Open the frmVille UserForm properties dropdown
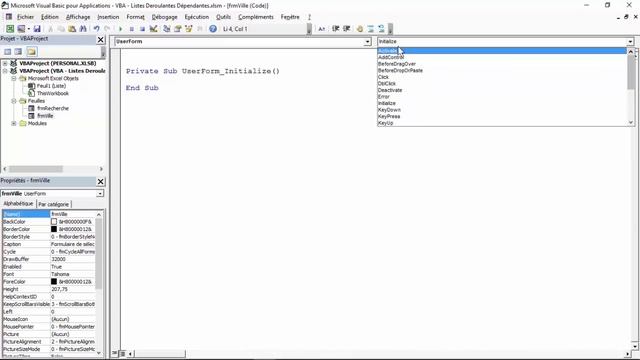 [x=100, y=193]
